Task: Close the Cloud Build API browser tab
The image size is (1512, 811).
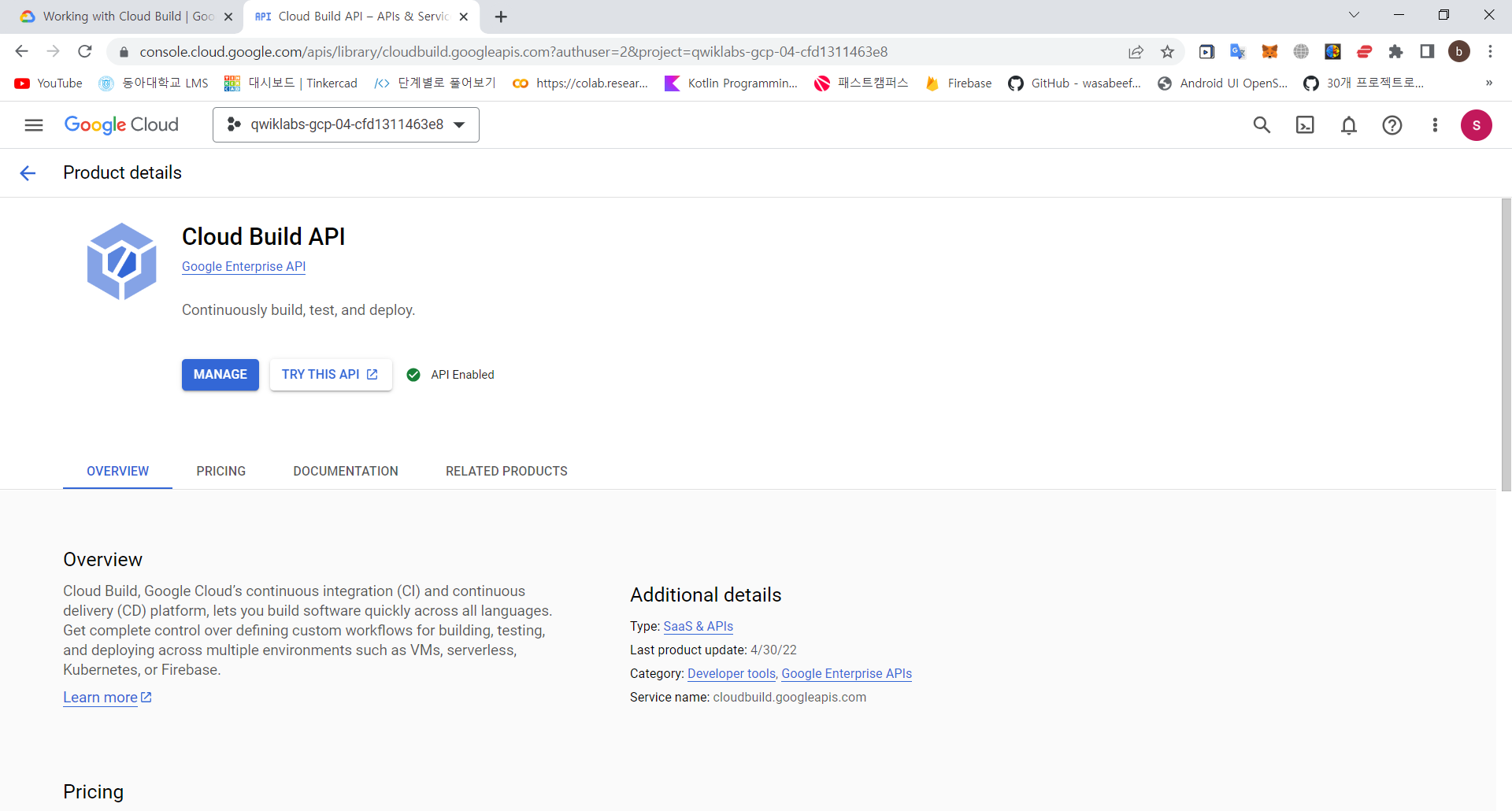Action: coord(464,17)
